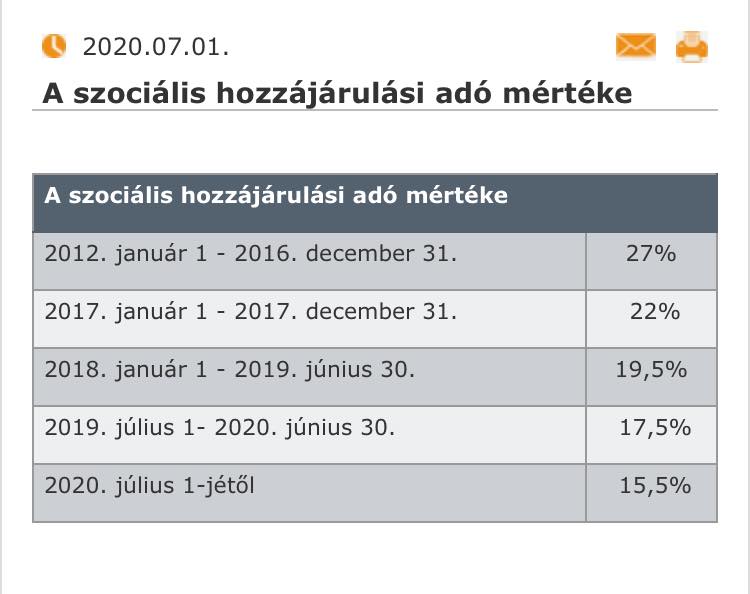
Task: Click the dark table header row
Action: tap(375, 203)
